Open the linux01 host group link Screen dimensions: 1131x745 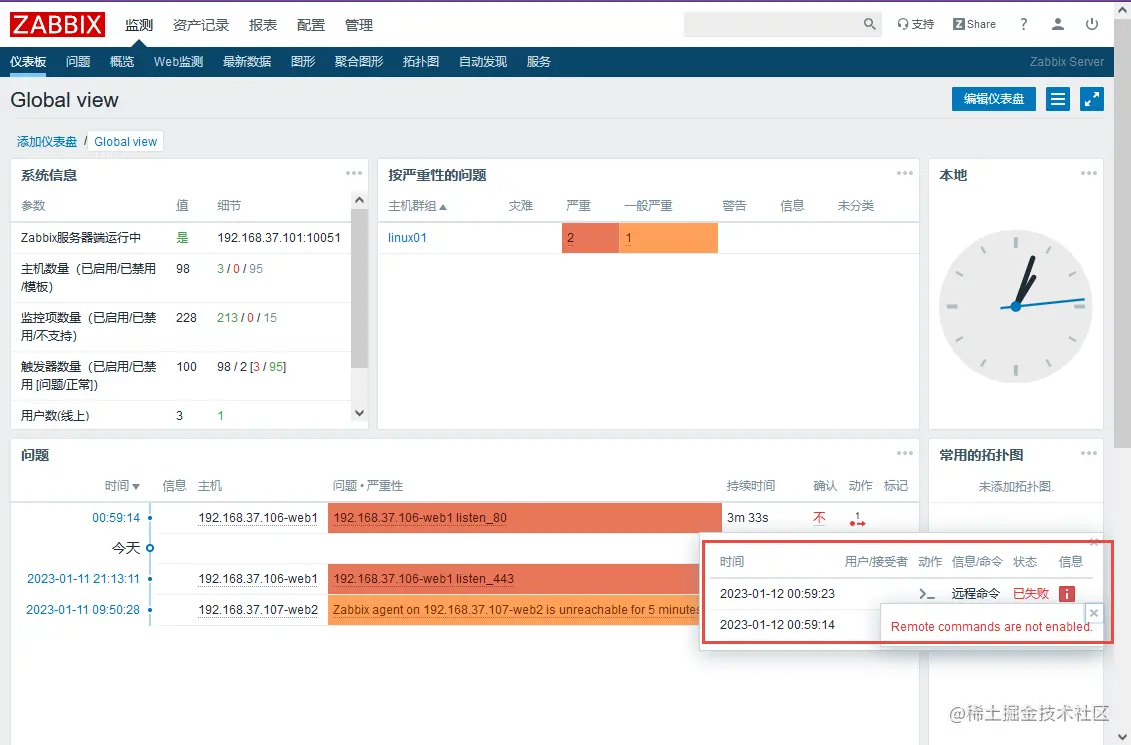407,237
